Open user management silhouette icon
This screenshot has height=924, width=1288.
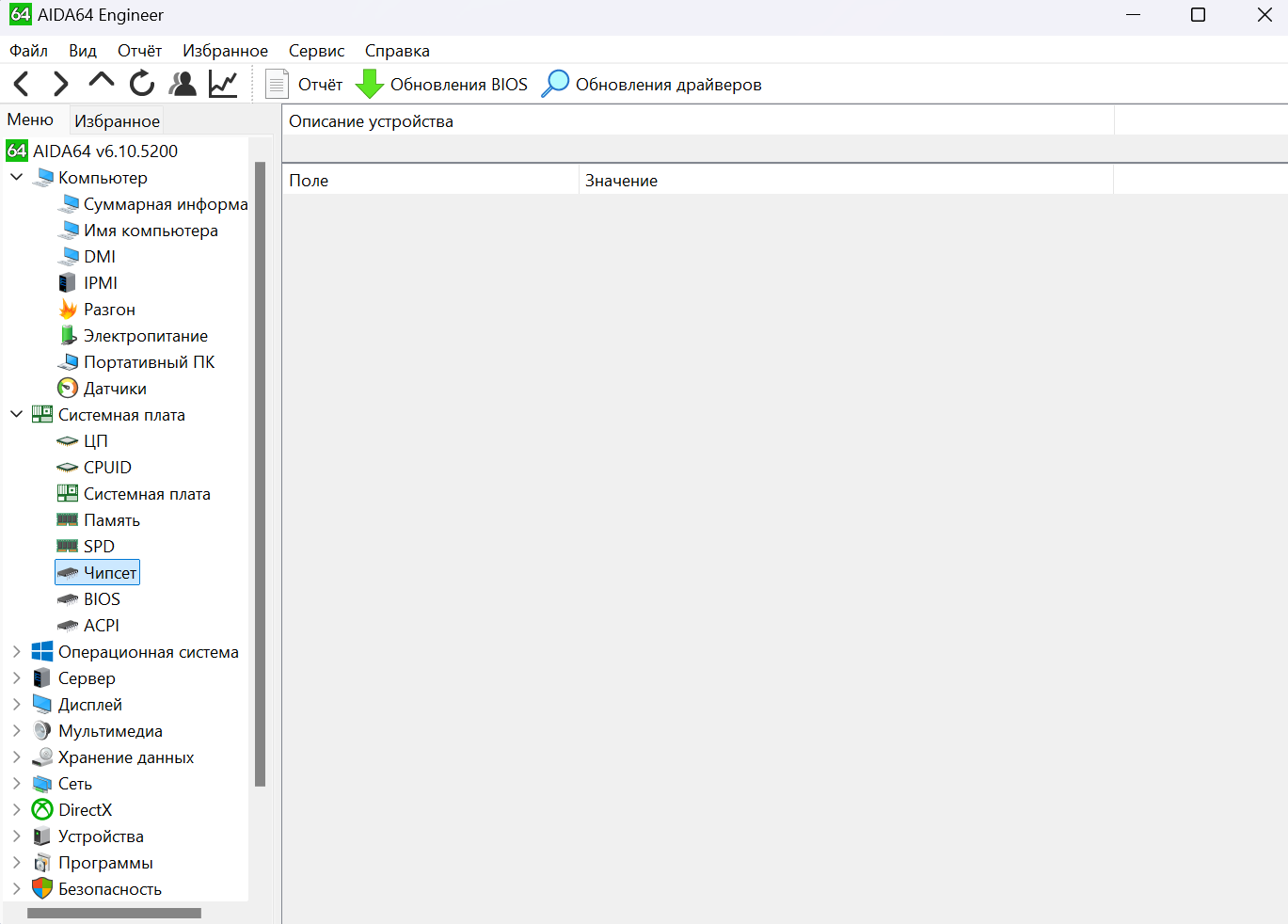click(183, 84)
